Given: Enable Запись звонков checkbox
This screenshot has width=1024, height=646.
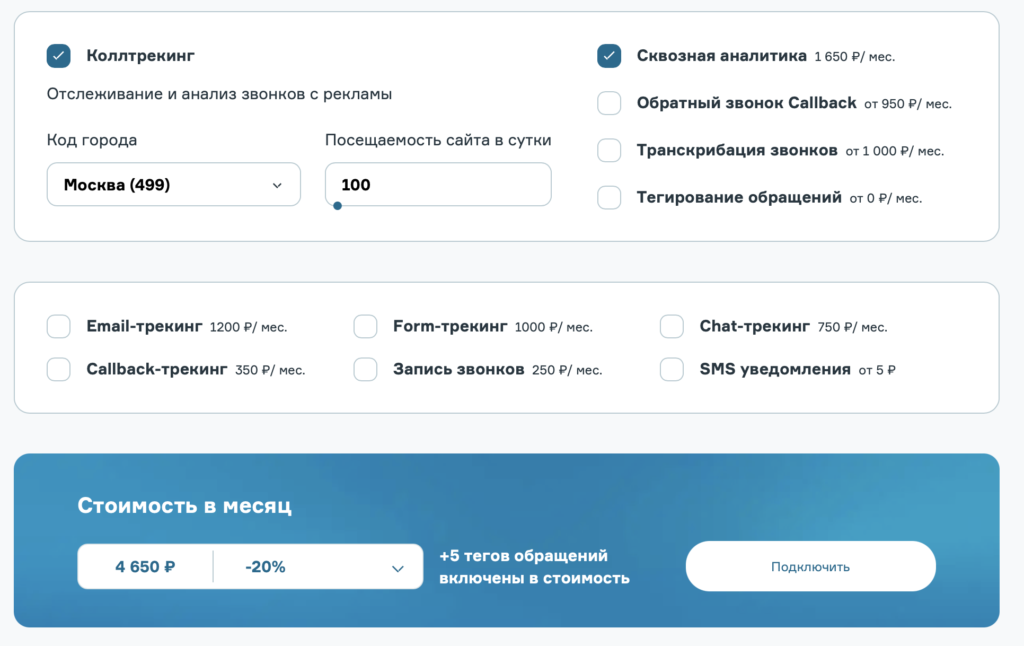Looking at the screenshot, I should [x=365, y=369].
